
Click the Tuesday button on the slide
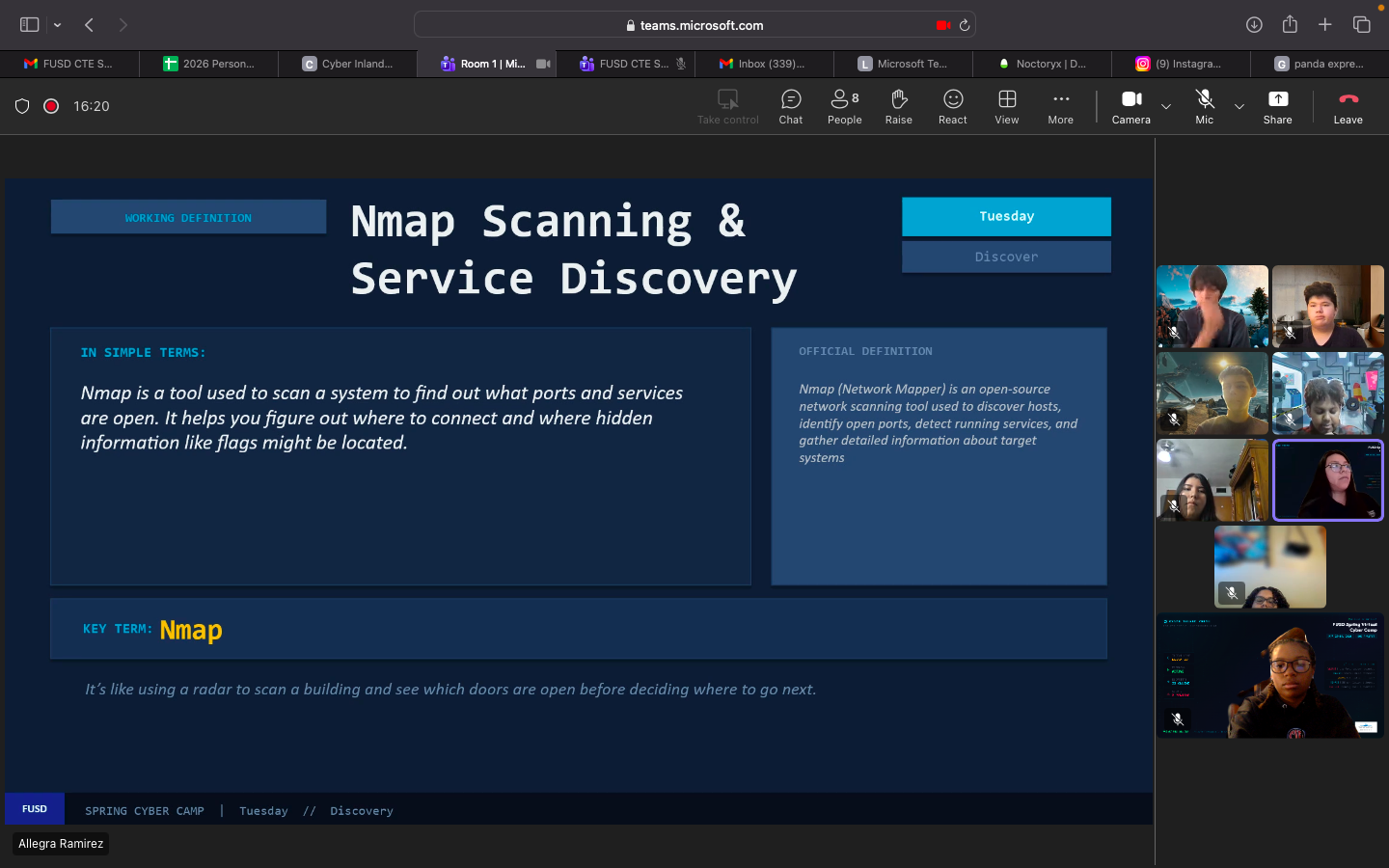pos(1006,217)
